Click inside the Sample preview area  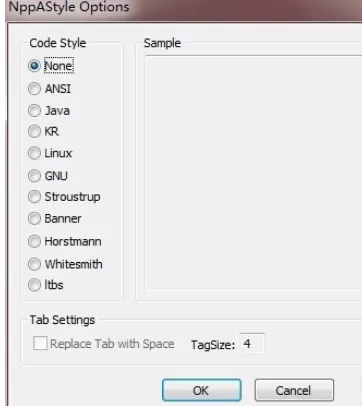pos(254,173)
